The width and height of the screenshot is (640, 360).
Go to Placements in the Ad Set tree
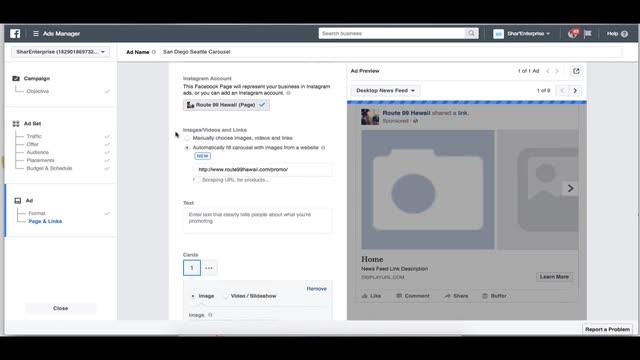pyautogui.click(x=40, y=160)
